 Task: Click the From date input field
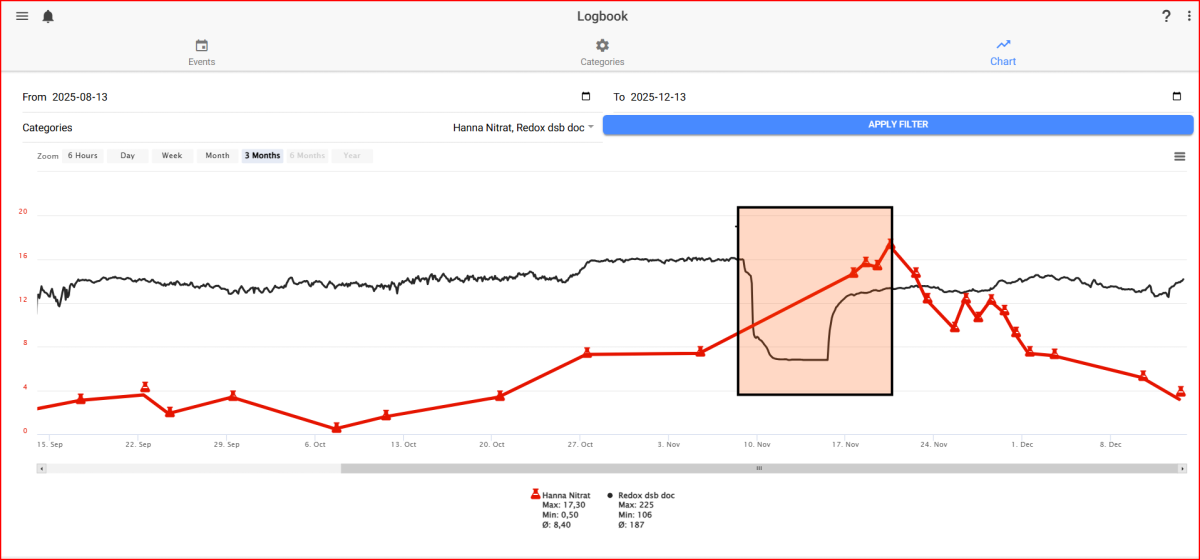[x=300, y=97]
